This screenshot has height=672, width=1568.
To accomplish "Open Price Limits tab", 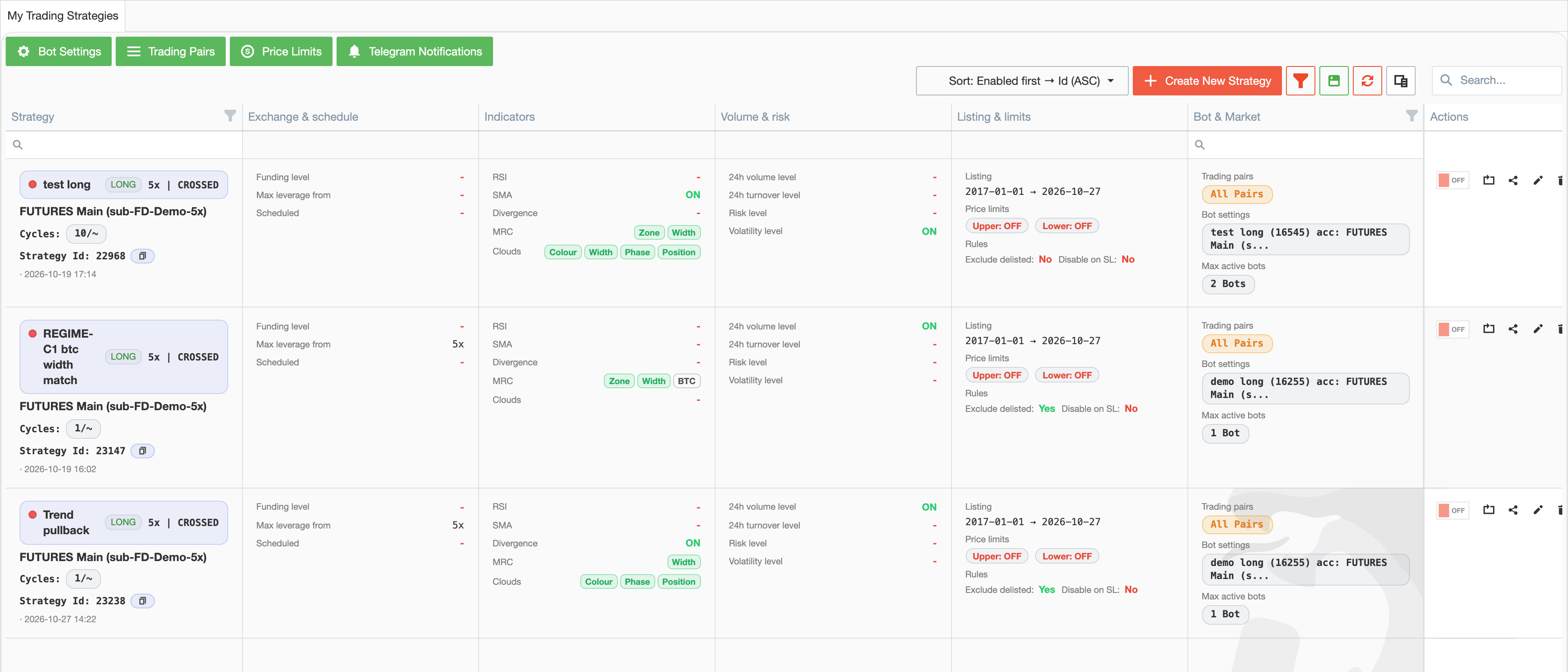I will click(281, 51).
